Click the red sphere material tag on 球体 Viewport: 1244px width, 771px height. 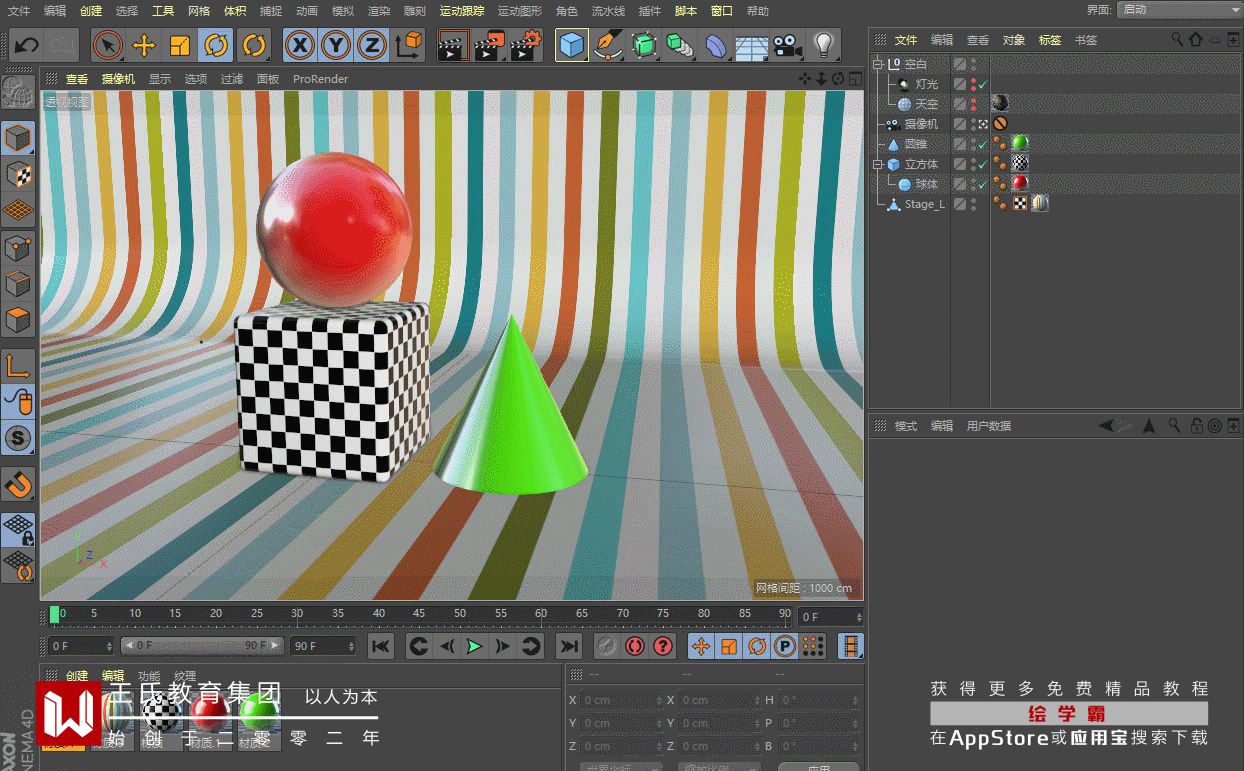pos(1019,183)
